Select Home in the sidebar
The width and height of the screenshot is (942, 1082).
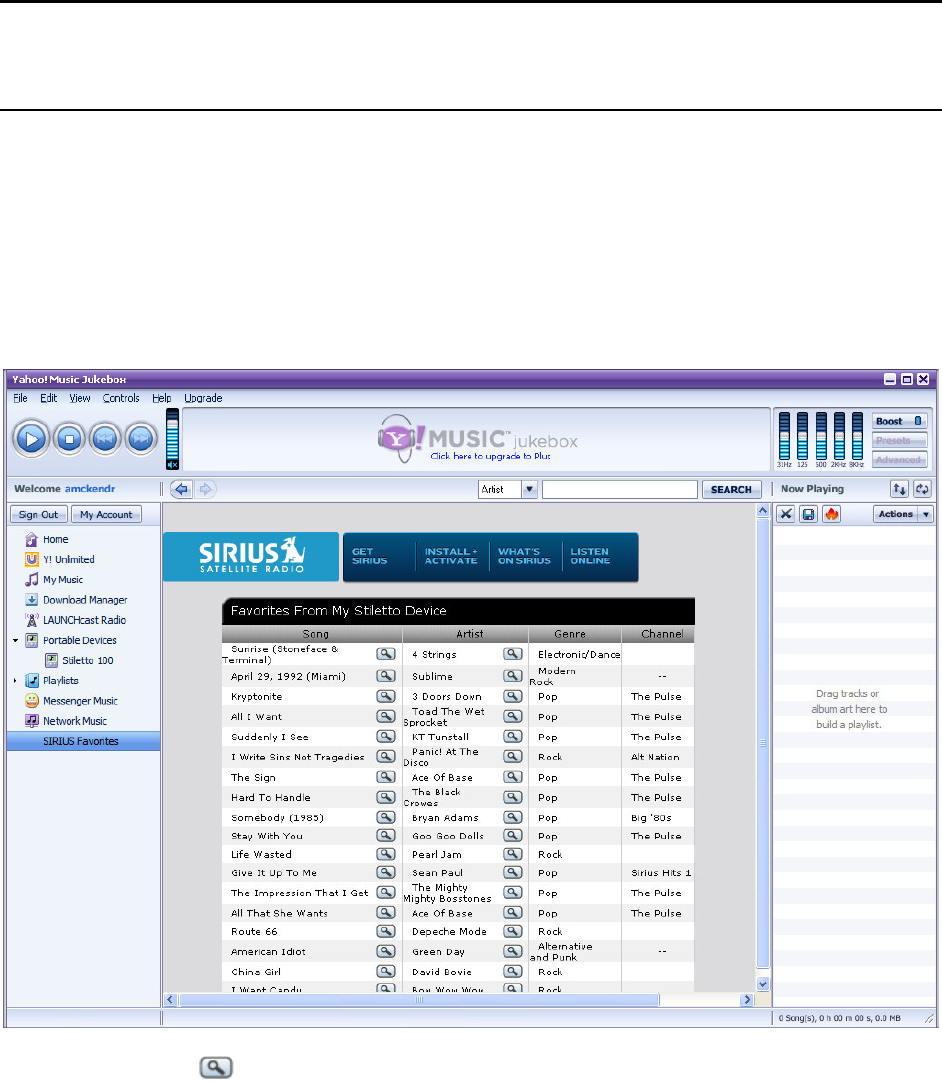point(55,540)
